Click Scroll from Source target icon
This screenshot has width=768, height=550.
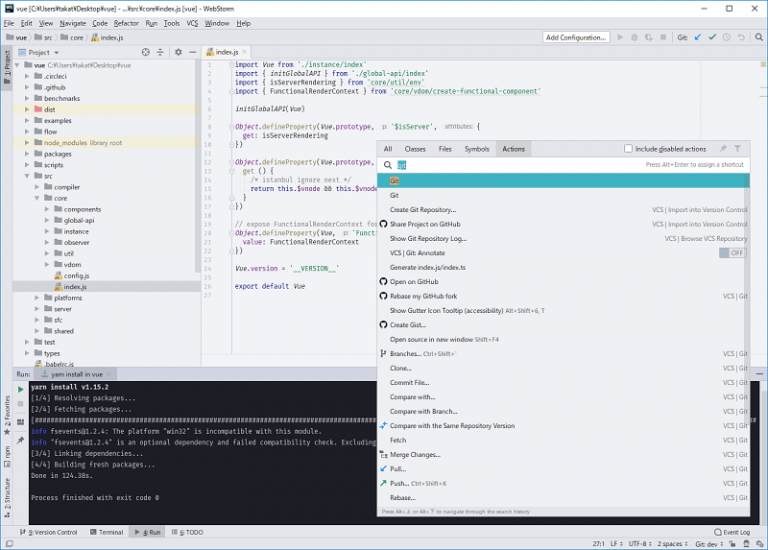pyautogui.click(x=145, y=52)
